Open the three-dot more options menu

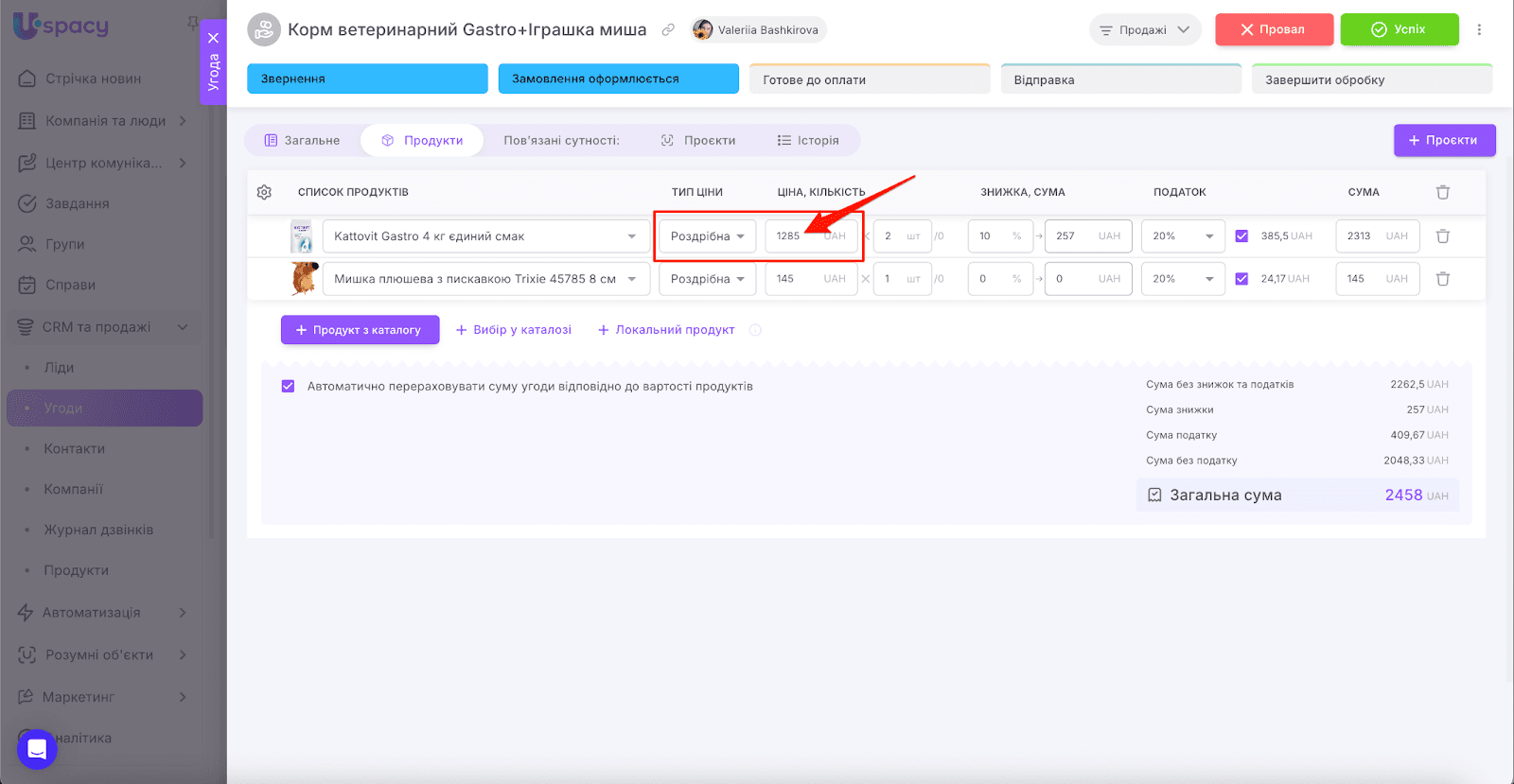[x=1479, y=29]
